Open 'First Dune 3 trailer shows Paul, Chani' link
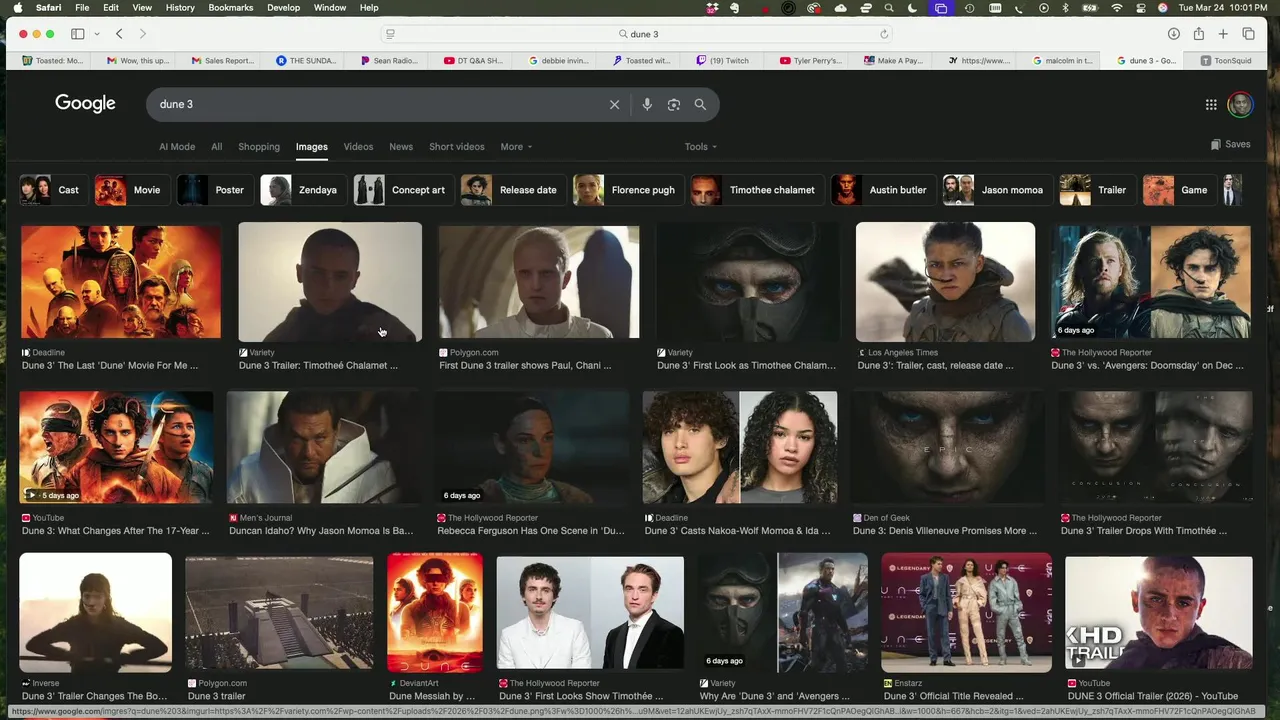The width and height of the screenshot is (1280, 720). [525, 366]
